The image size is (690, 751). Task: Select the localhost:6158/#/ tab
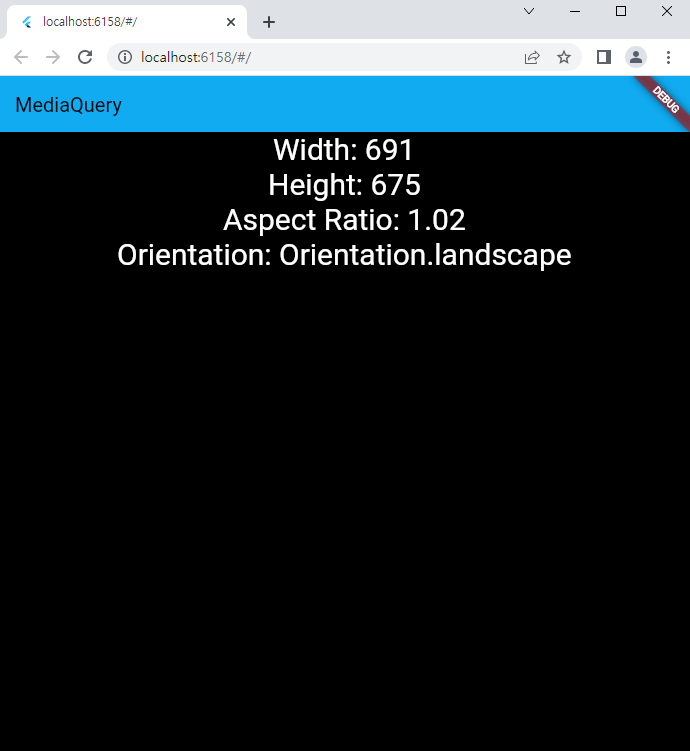[x=127, y=22]
